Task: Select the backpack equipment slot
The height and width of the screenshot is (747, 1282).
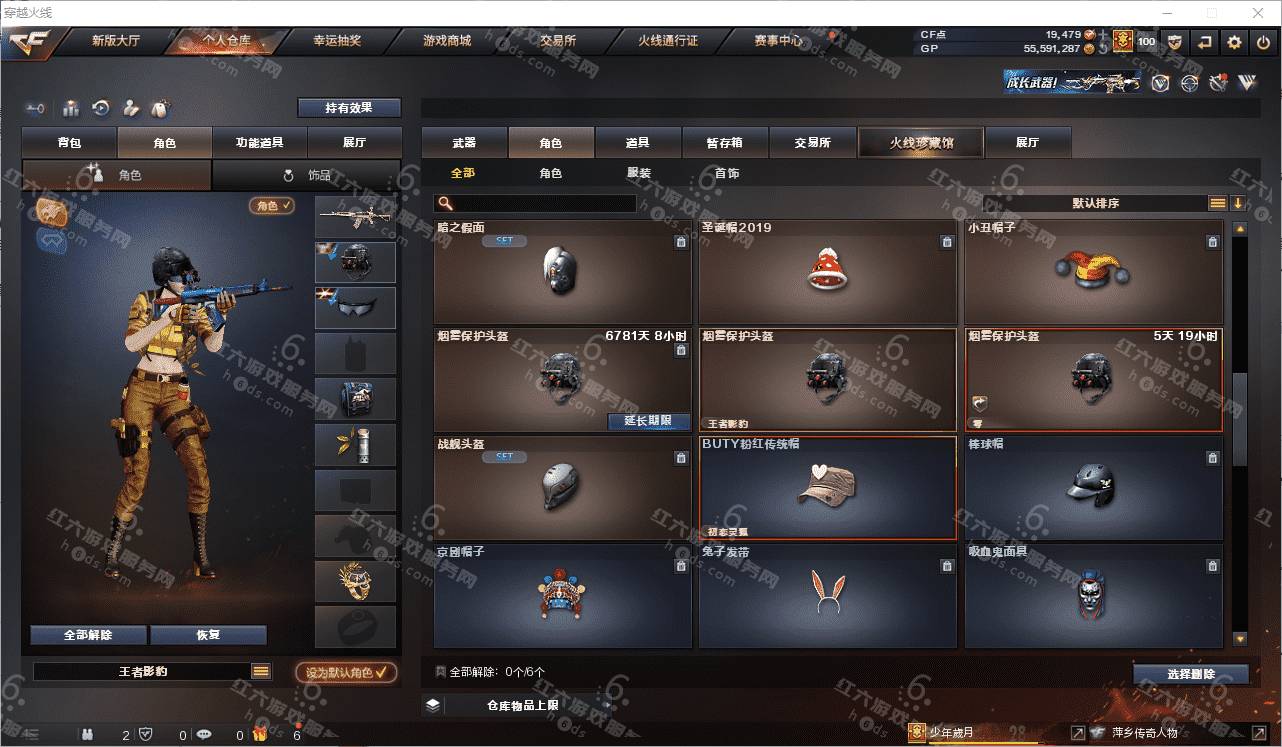Action: coord(356,398)
